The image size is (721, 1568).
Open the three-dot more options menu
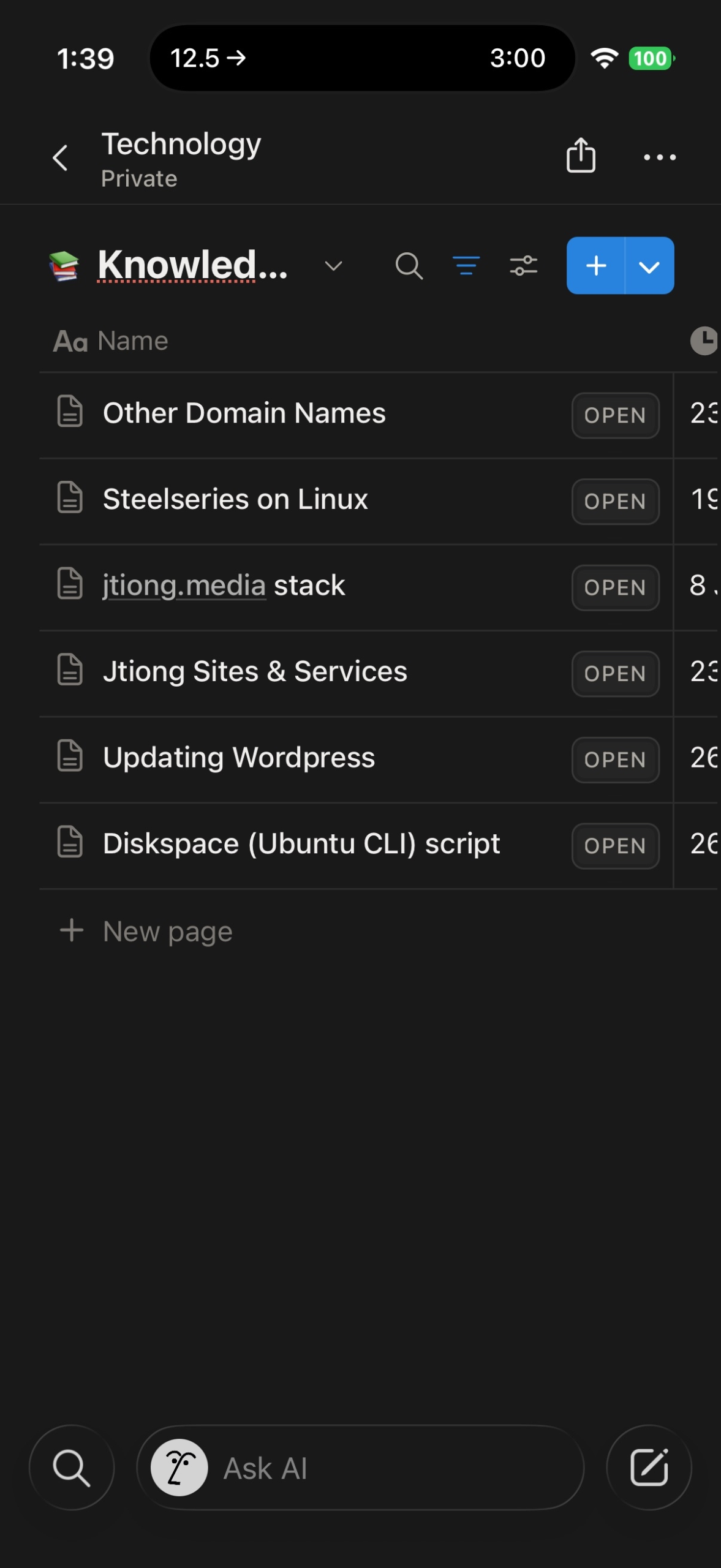(x=659, y=157)
